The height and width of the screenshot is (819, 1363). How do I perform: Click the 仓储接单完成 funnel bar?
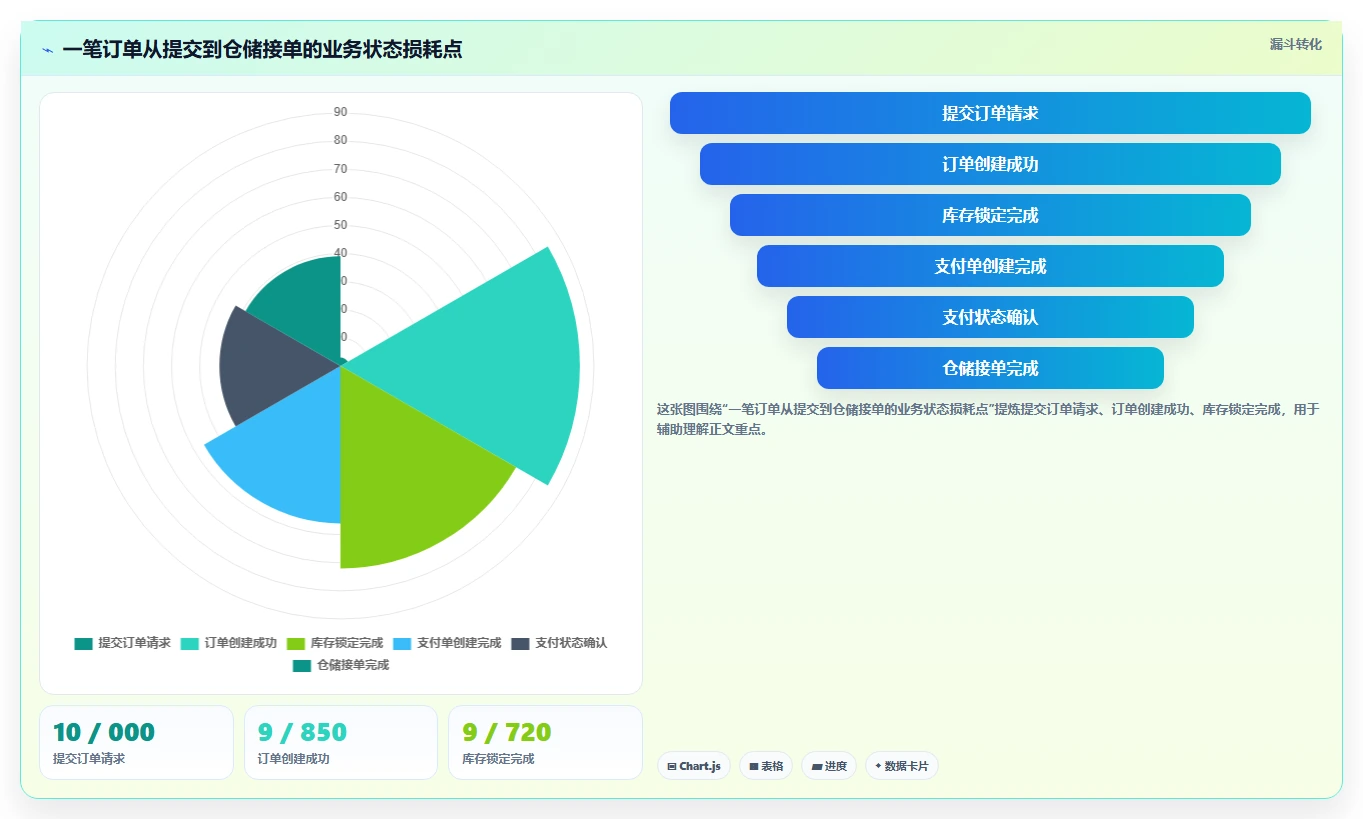990,368
